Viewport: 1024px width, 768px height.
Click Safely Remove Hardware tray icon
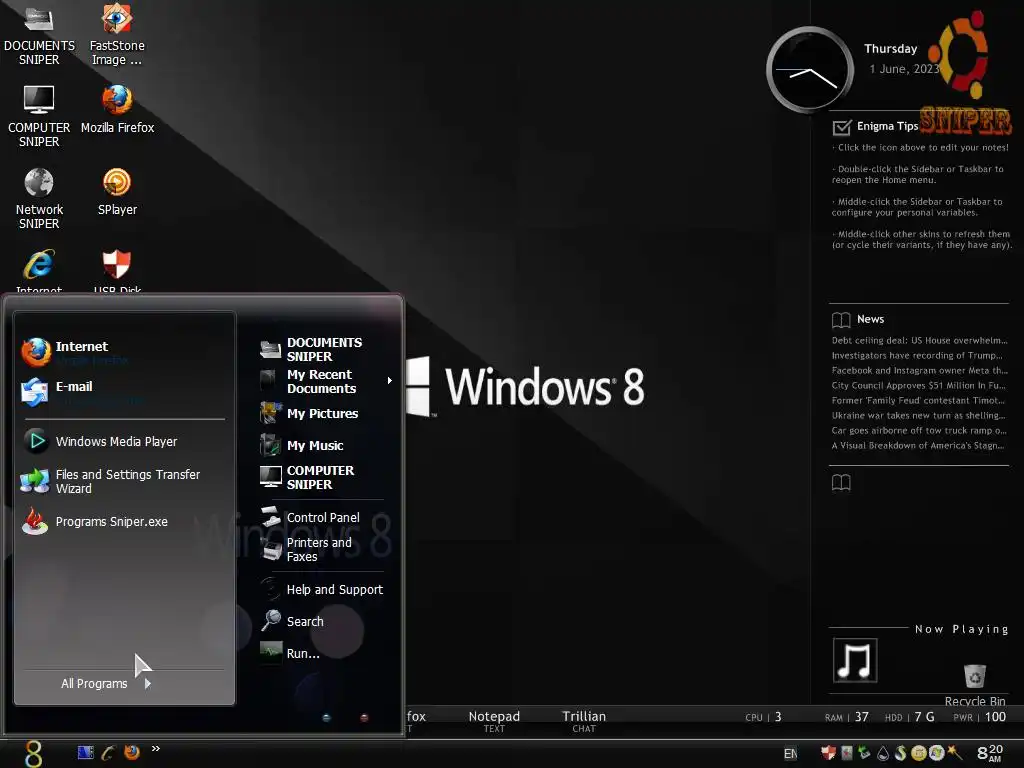click(x=864, y=753)
